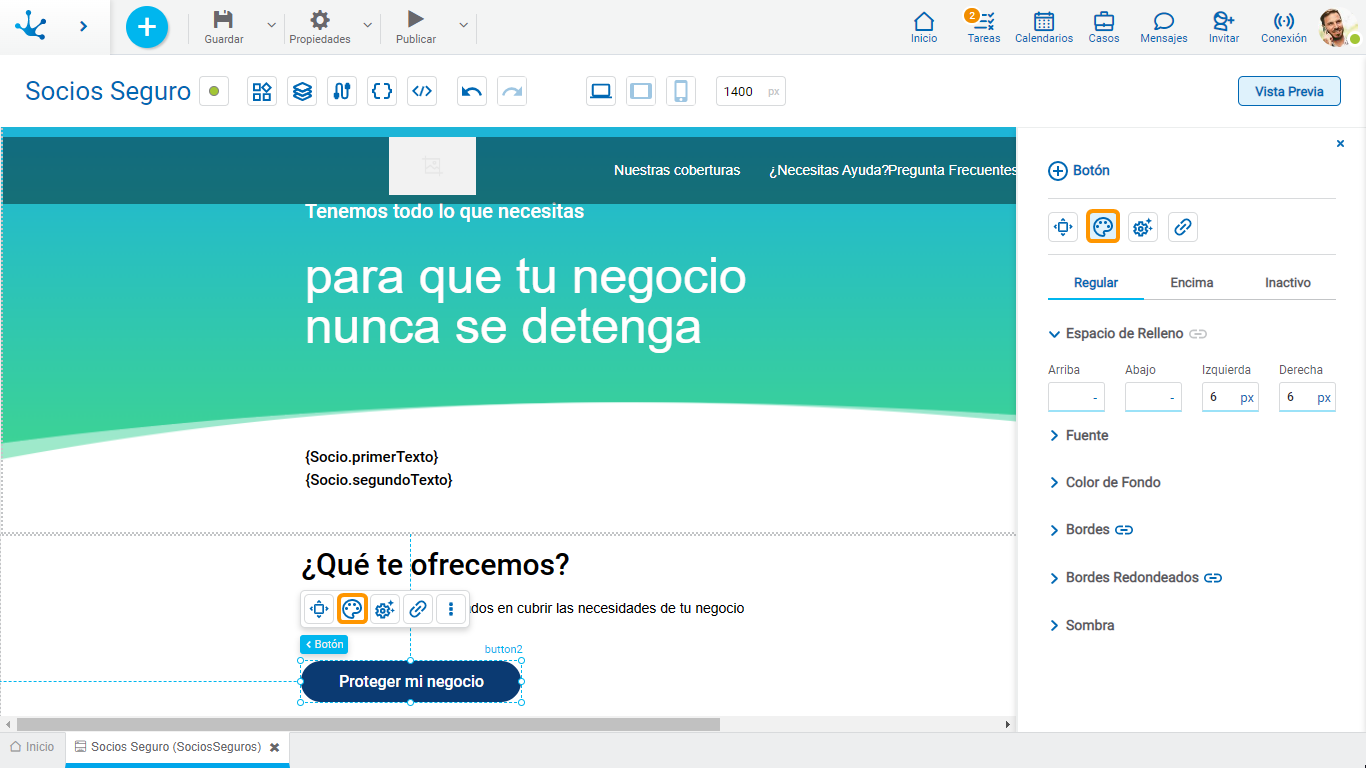Save with the Guardar disk icon
This screenshot has width=1366, height=768.
224,19
